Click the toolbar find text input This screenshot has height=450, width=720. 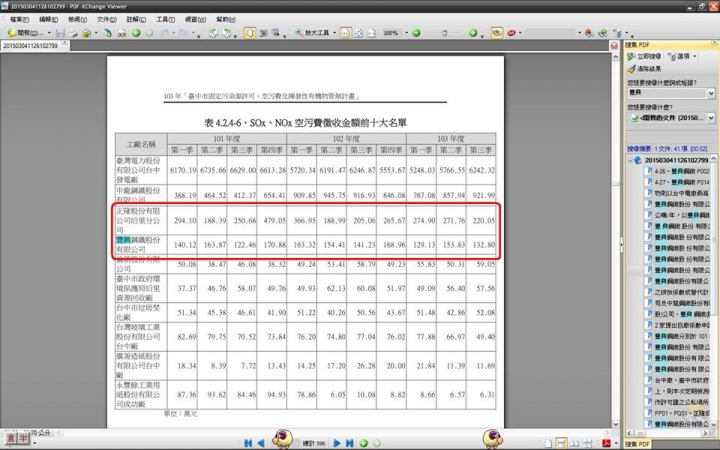coord(550,33)
